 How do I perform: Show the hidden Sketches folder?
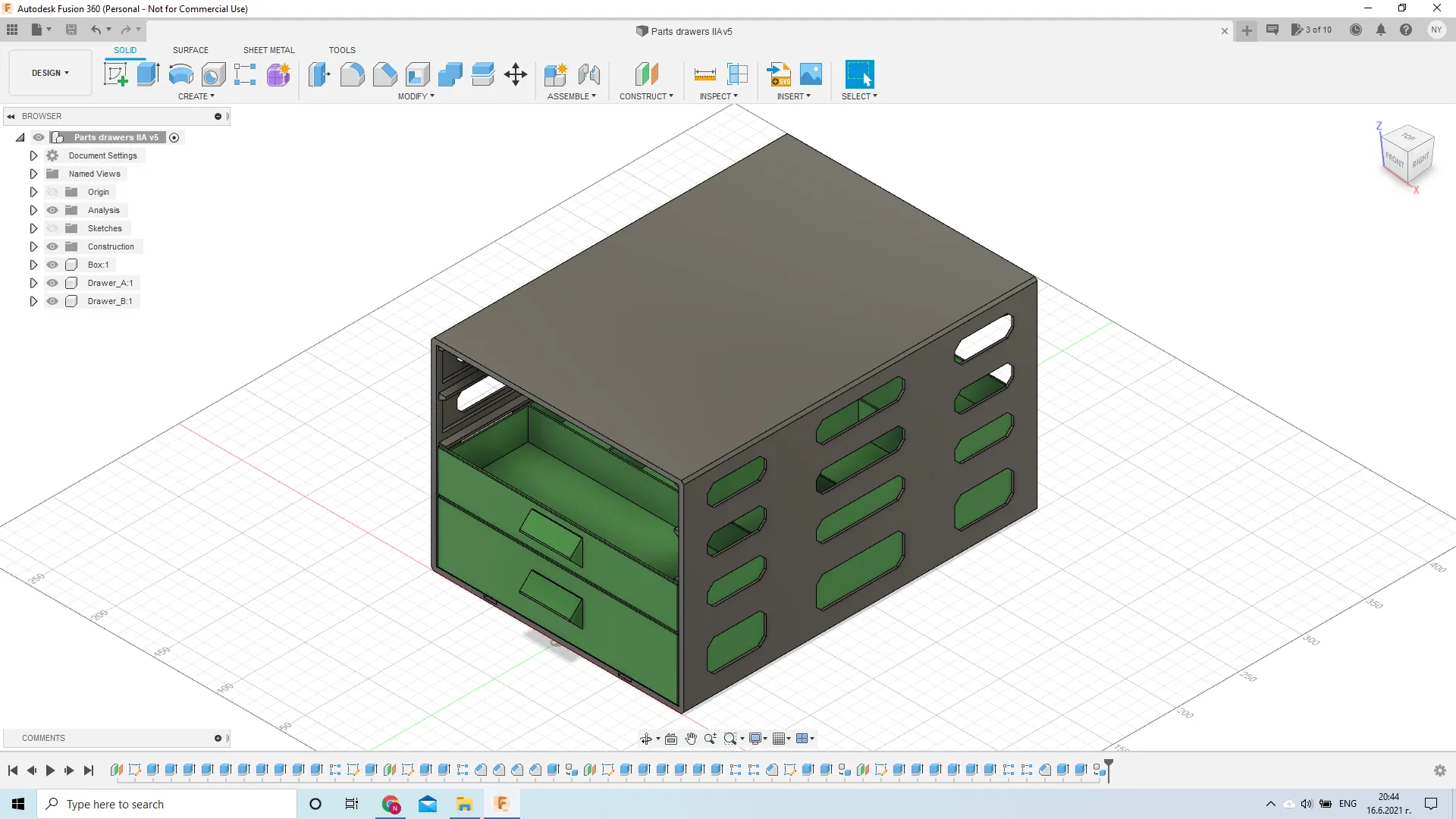click(x=52, y=228)
